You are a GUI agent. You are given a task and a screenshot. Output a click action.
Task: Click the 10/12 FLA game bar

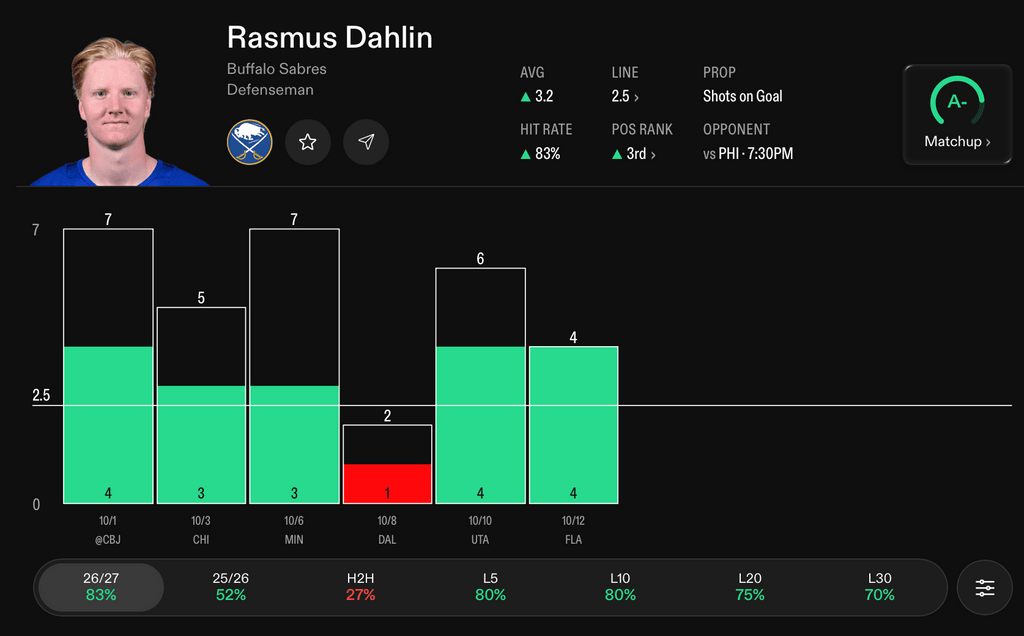tap(573, 425)
